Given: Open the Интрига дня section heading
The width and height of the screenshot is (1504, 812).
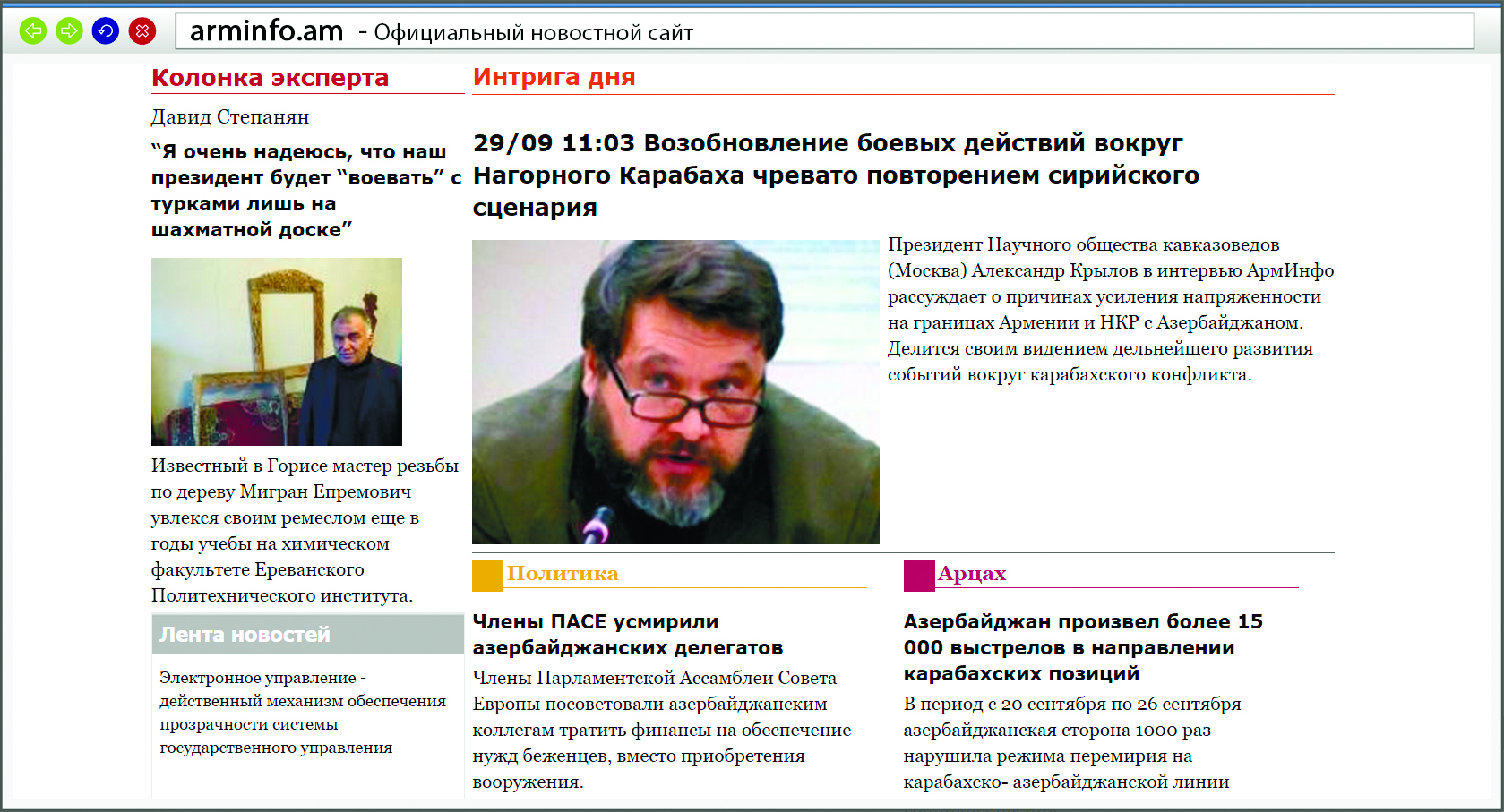Looking at the screenshot, I should [x=554, y=77].
